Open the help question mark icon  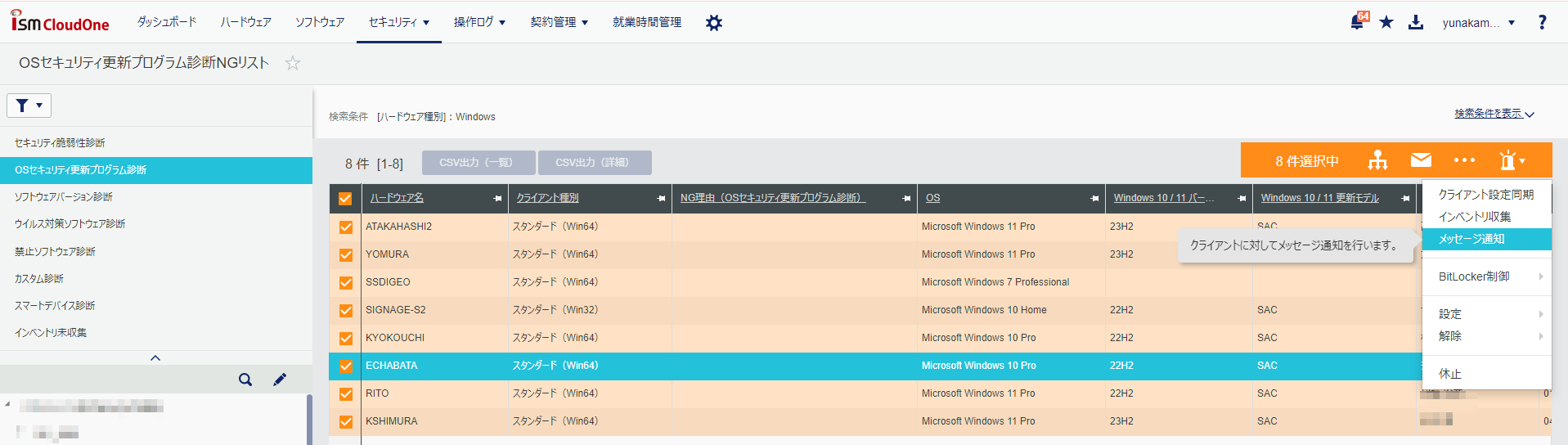pos(1542,22)
